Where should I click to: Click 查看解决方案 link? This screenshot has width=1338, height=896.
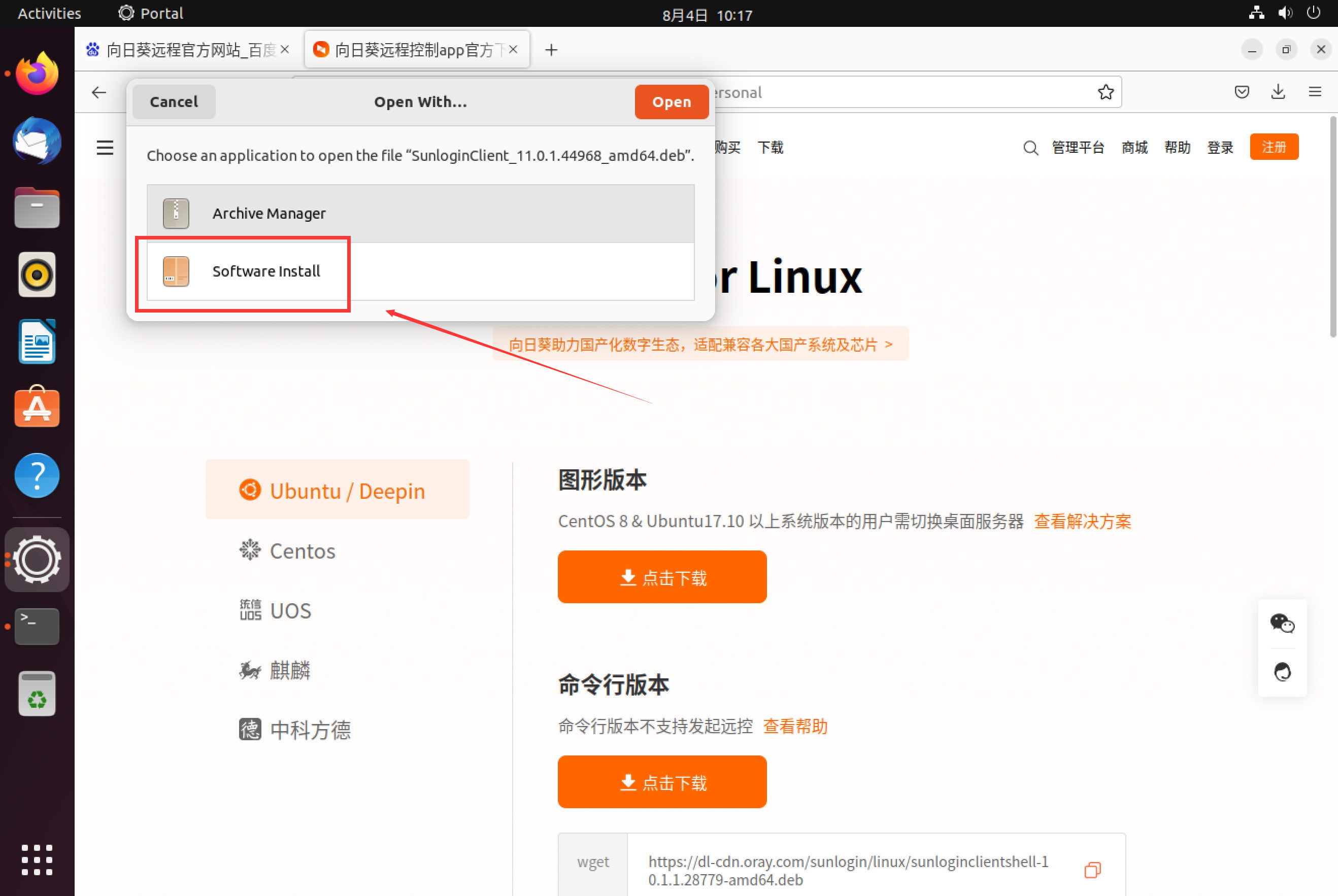click(x=1082, y=521)
